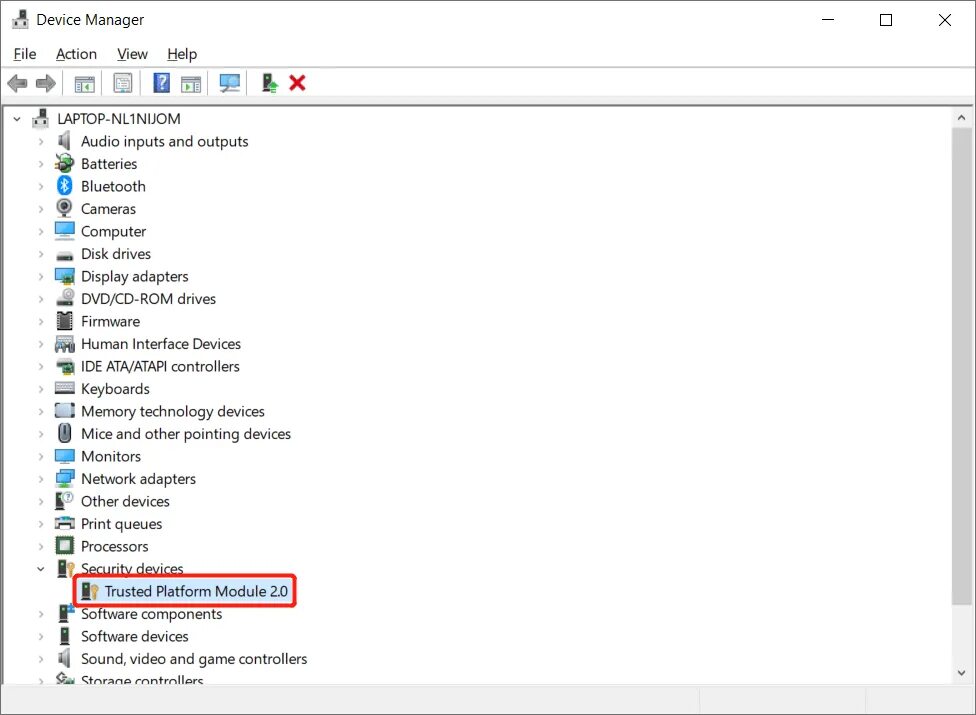Screen dimensions: 976x715
Task: Expand Sound, video and game controllers
Action: pos(40,658)
